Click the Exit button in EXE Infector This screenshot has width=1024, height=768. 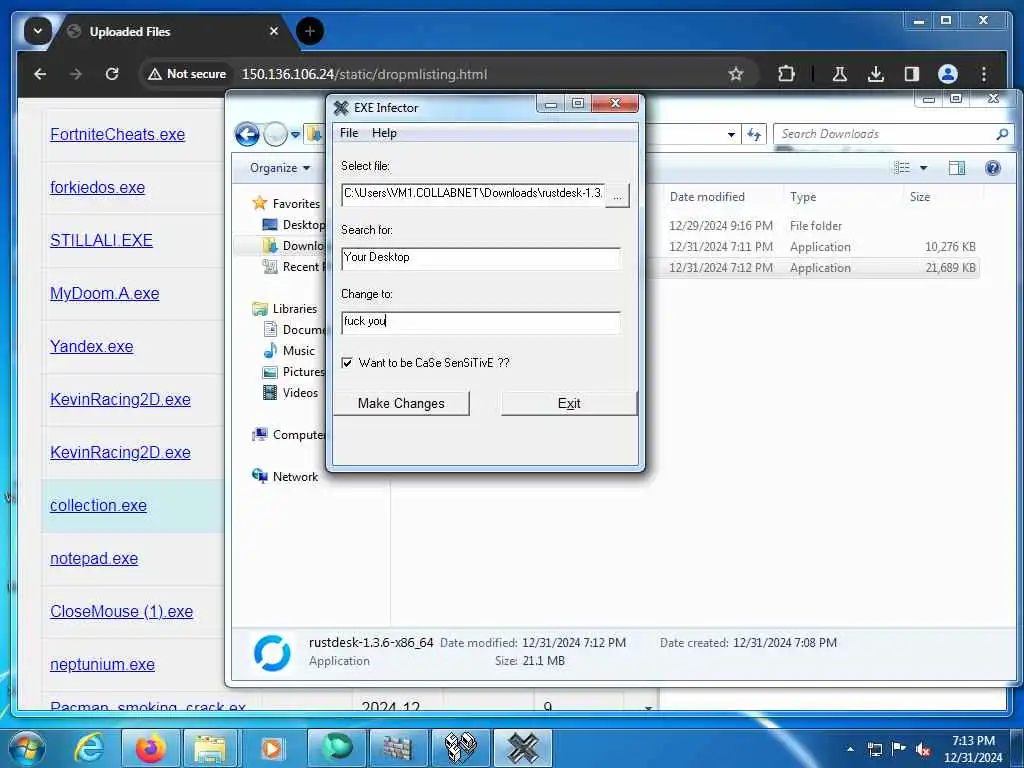pos(569,404)
